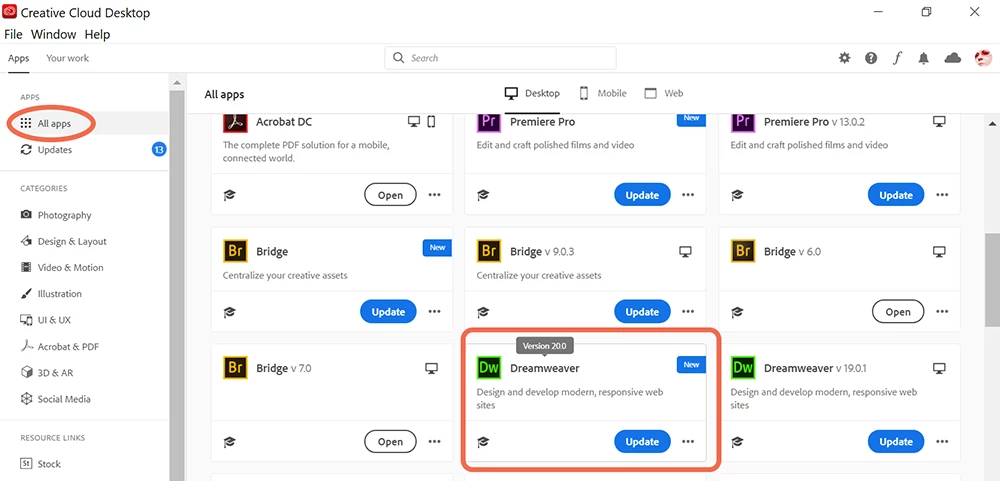The height and width of the screenshot is (481, 1000).
Task: Open tutorials icon on Acrobat DC card
Action: click(x=230, y=195)
